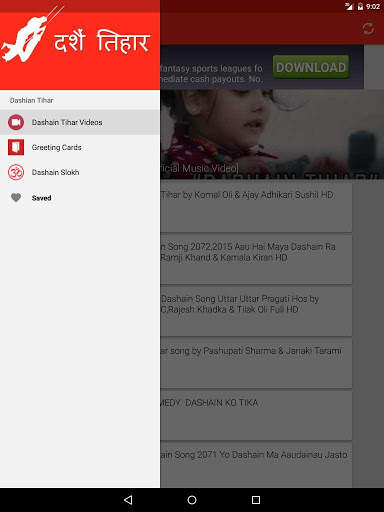Tap the Dashian Tihar section header
Image resolution: width=384 pixels, height=512 pixels.
coord(31,100)
